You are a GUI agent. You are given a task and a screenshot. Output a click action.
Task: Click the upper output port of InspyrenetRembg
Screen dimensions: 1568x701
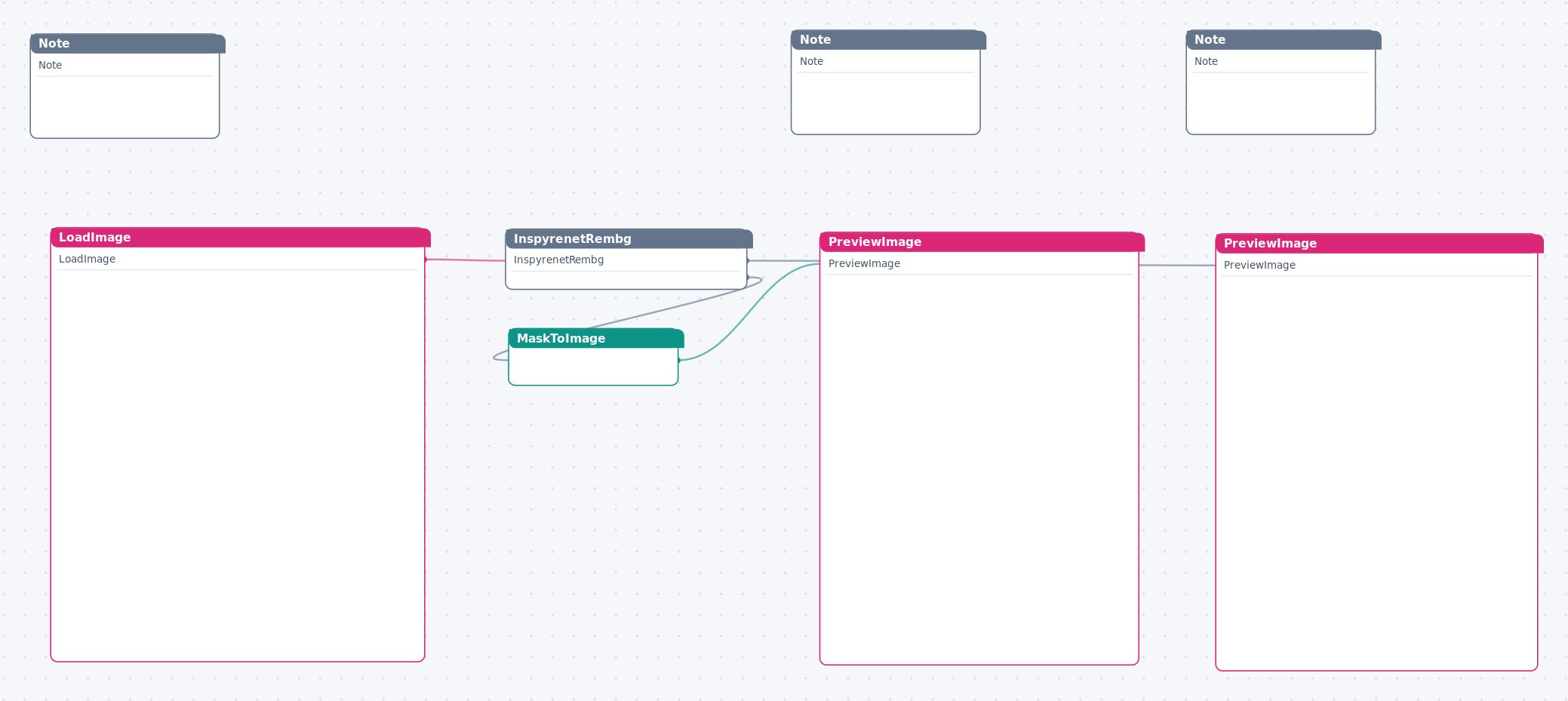(x=748, y=260)
